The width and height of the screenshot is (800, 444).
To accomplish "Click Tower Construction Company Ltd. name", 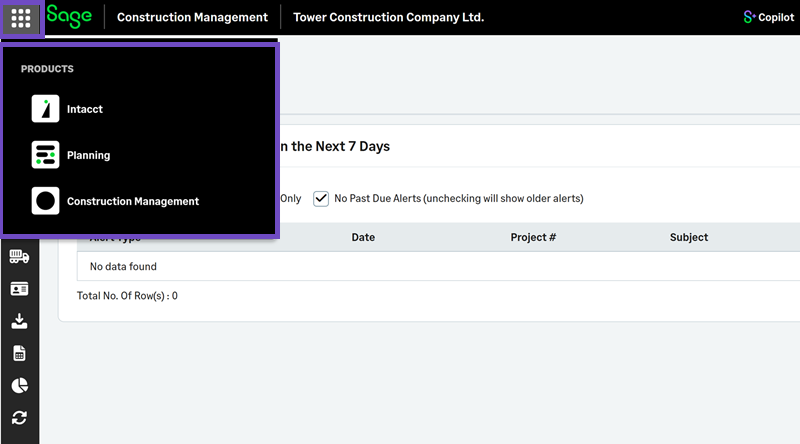I will tap(388, 17).
